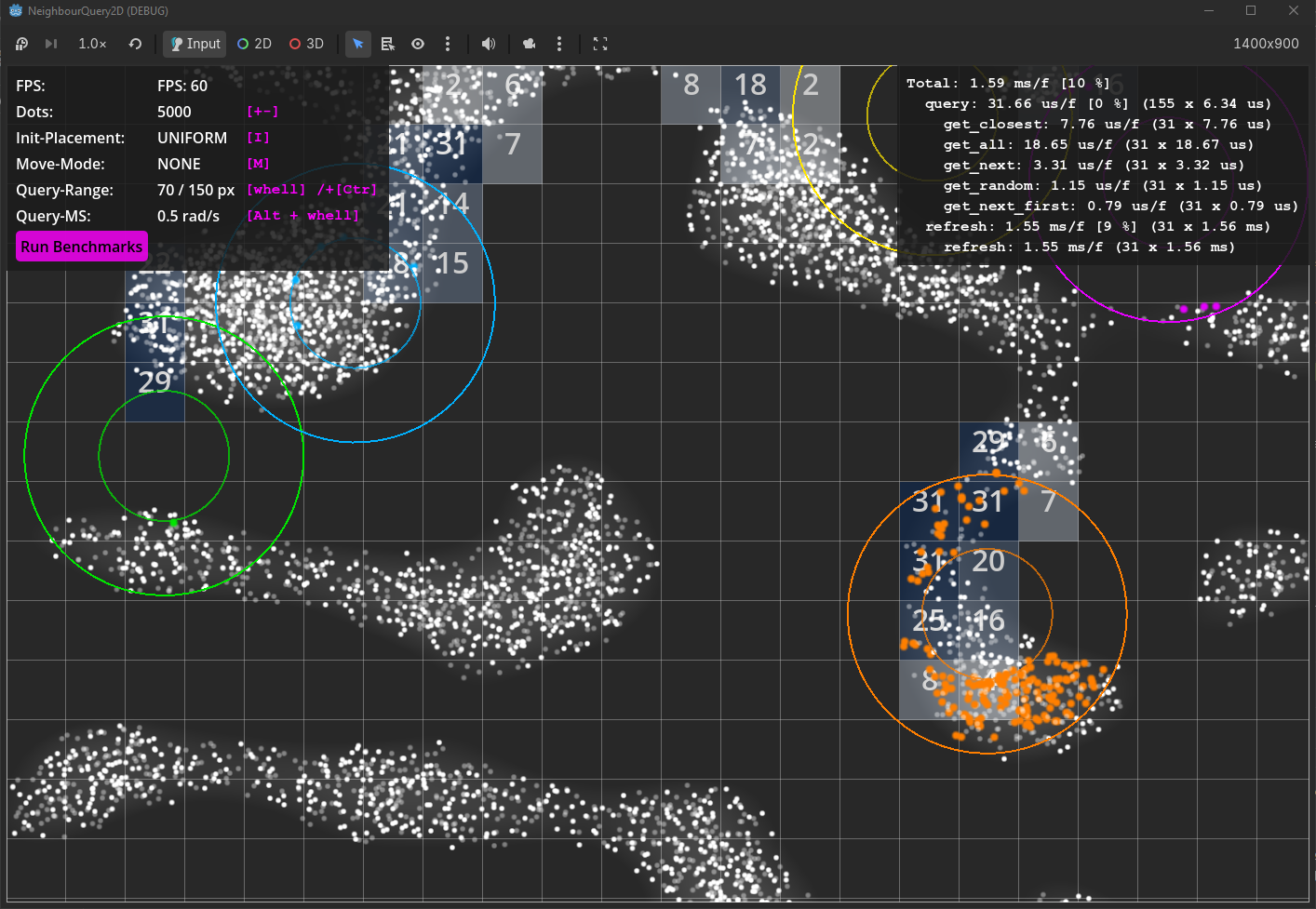Image resolution: width=1316 pixels, height=909 pixels.
Task: Toggle the camera override icon
Action: coord(530,44)
